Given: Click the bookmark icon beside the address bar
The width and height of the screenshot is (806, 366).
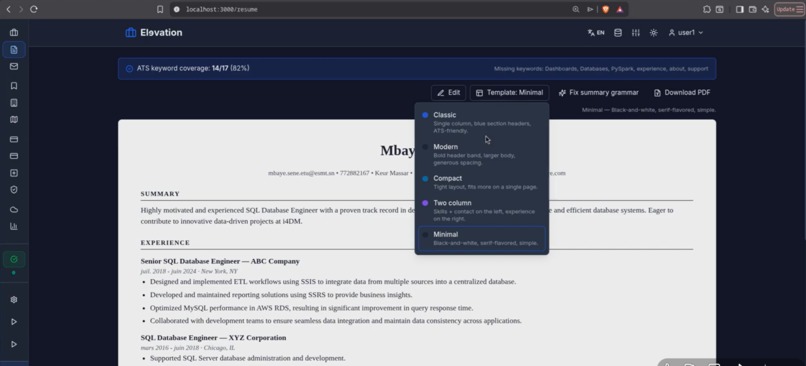Looking at the screenshot, I should pos(160,9).
